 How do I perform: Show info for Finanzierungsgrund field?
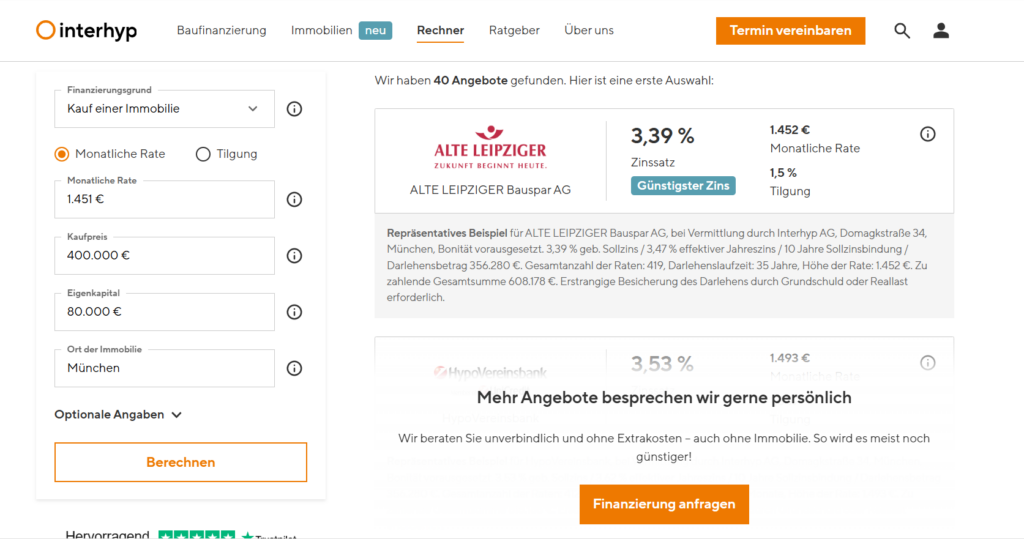tap(294, 109)
